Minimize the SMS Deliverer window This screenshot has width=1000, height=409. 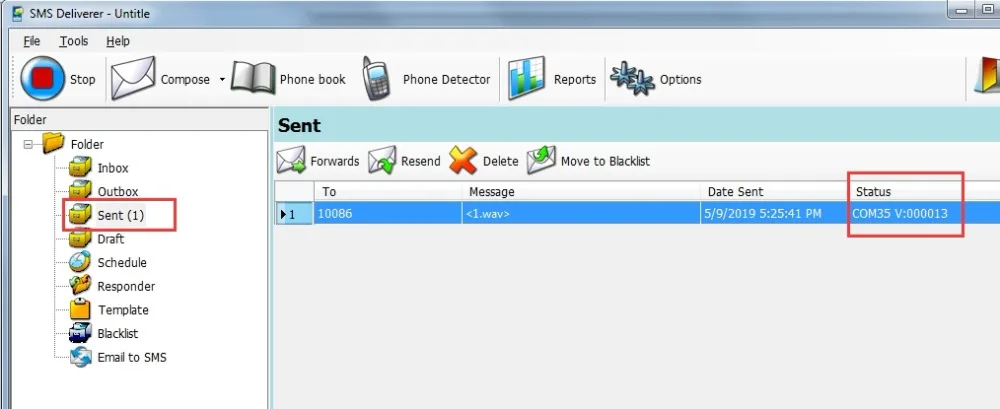point(961,10)
